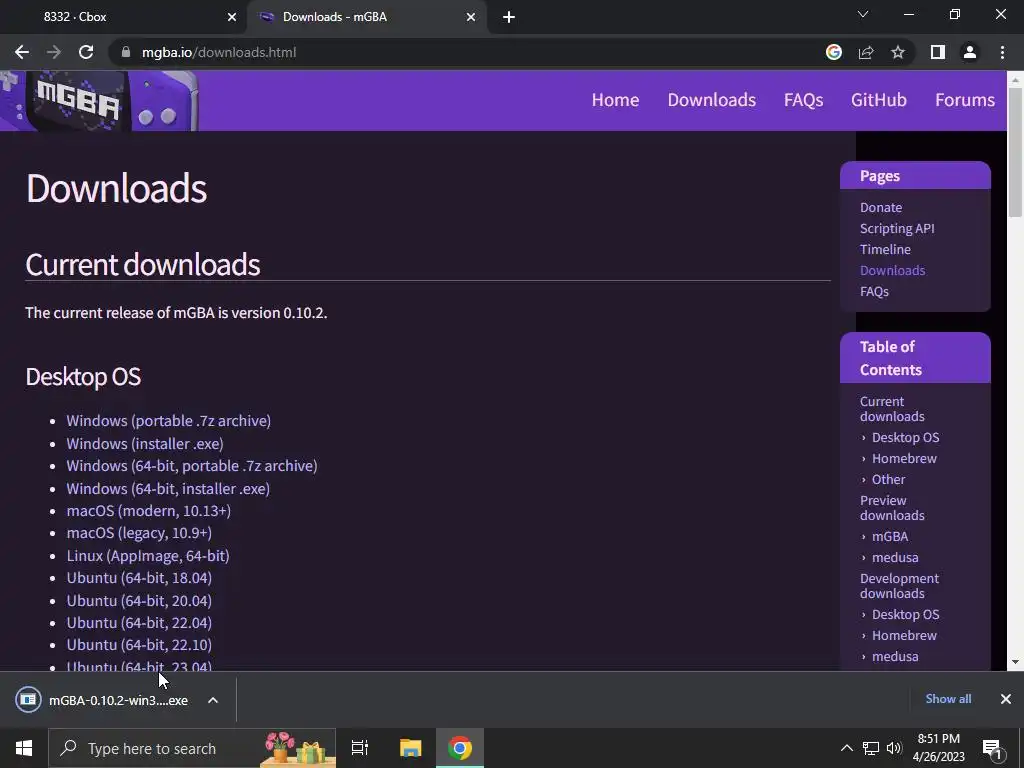Open the Windows Start menu

(24, 748)
